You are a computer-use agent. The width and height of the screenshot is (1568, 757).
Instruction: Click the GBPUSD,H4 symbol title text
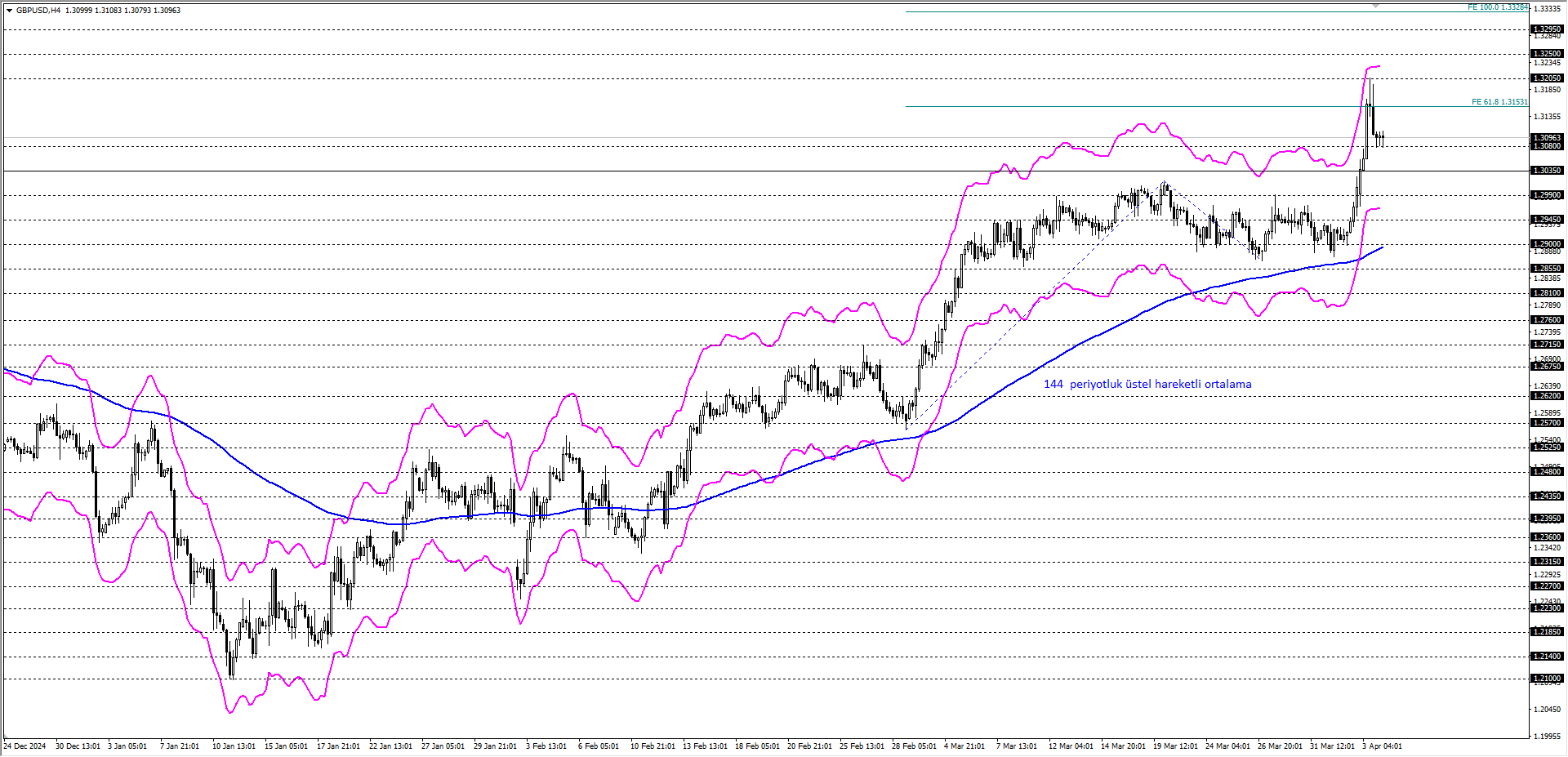(x=38, y=11)
